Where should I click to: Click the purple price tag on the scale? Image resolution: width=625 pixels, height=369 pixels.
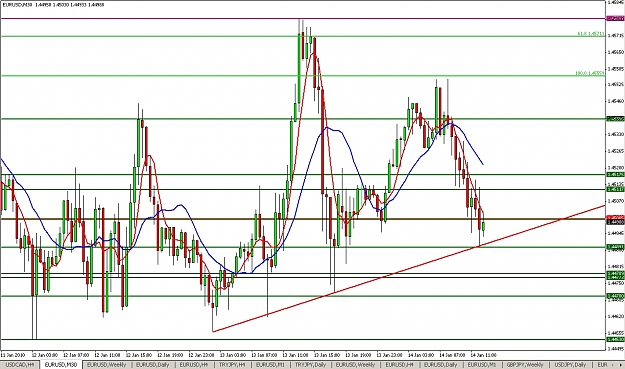pyautogui.click(x=615, y=18)
